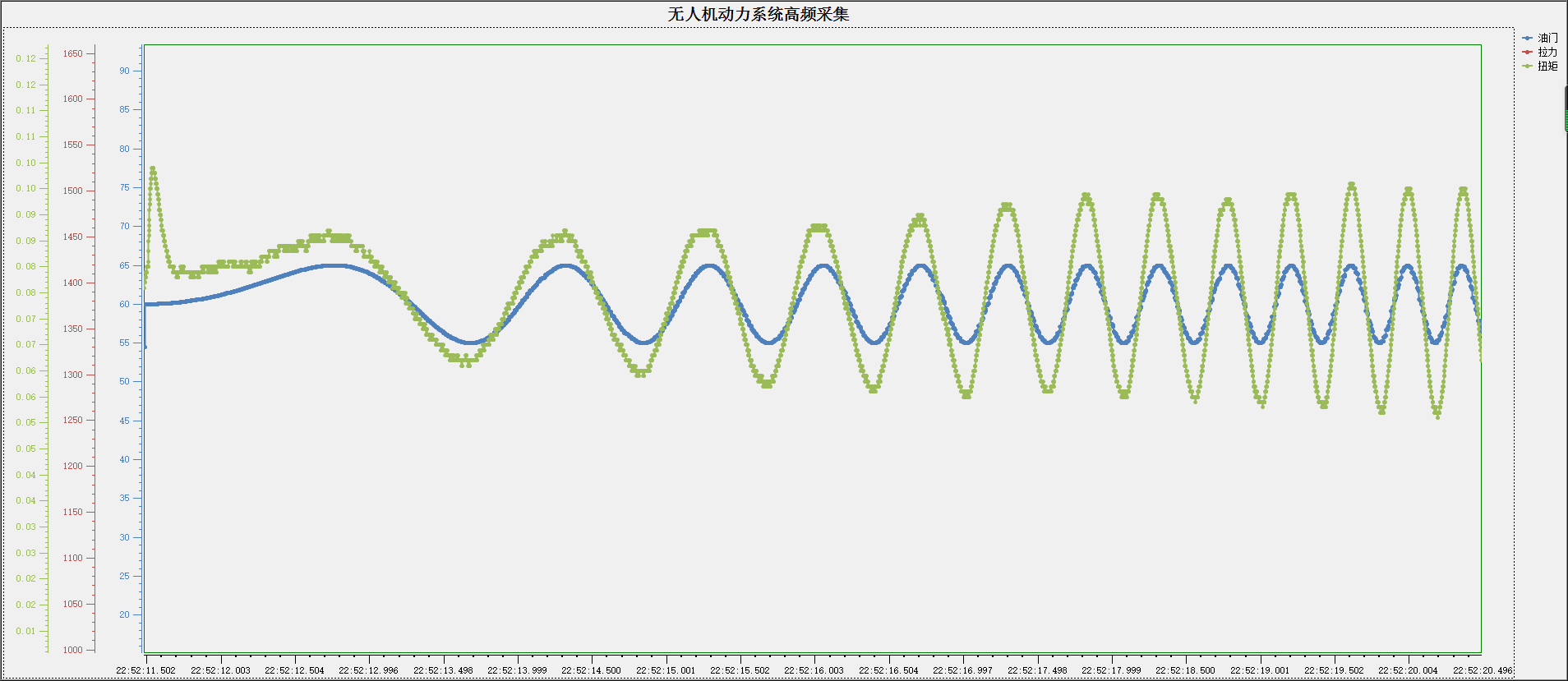Screen dimensions: 1568x681
Task: Click the x-axis label 22:52:19.502
Action: (1334, 670)
